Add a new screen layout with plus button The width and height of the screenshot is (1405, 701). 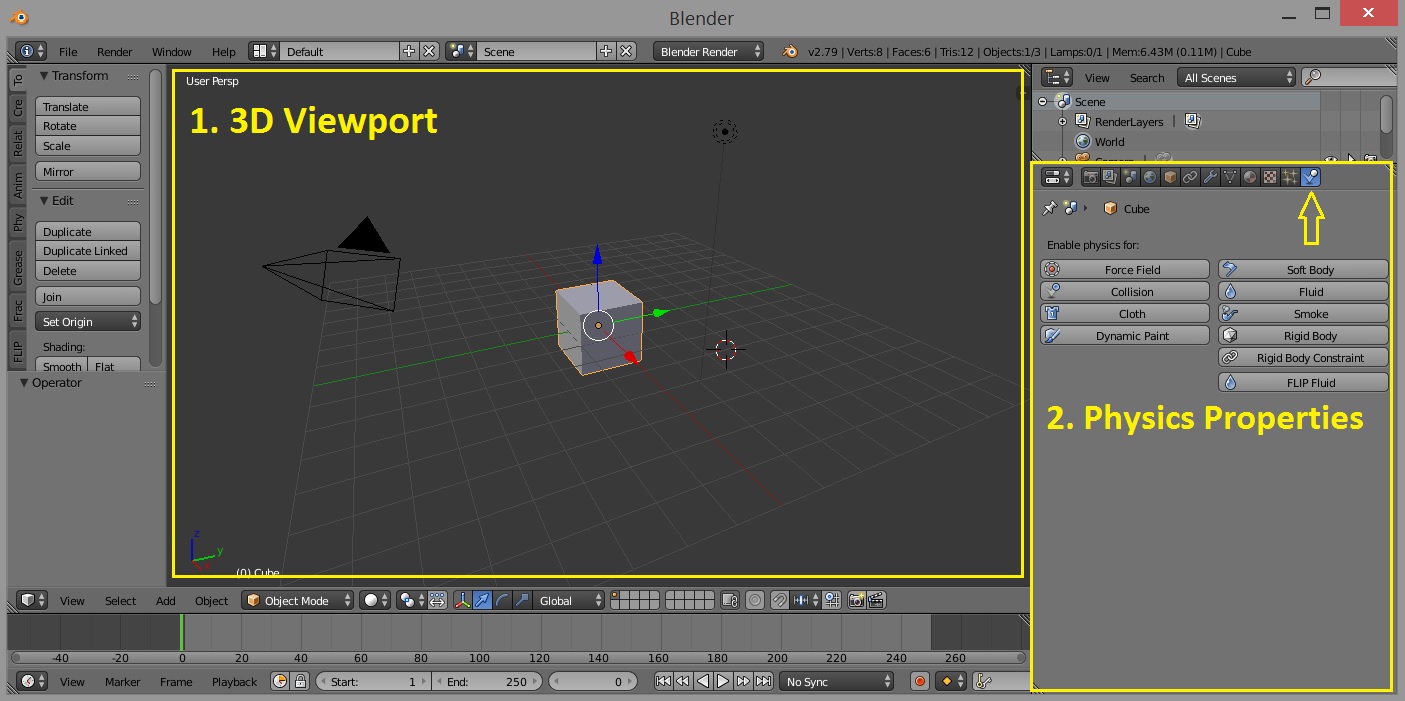click(409, 51)
